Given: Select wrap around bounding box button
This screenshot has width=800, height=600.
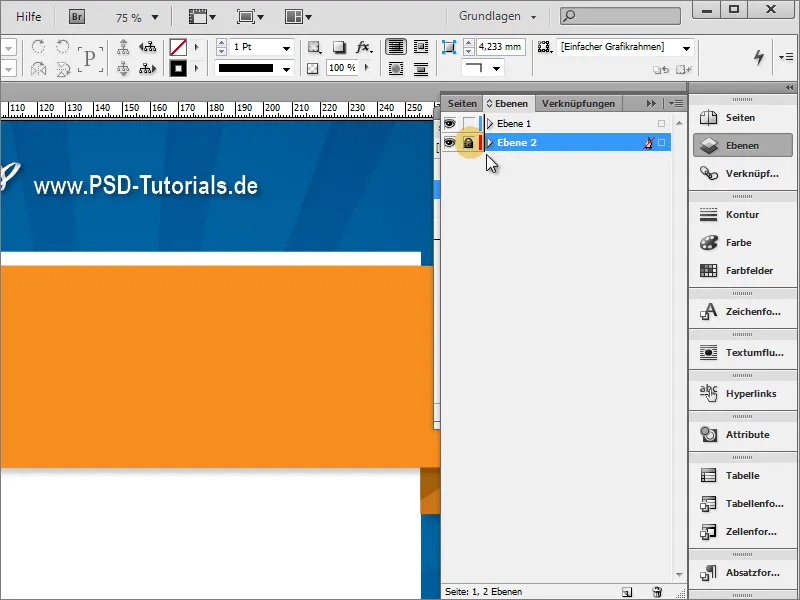Looking at the screenshot, I should (421, 47).
